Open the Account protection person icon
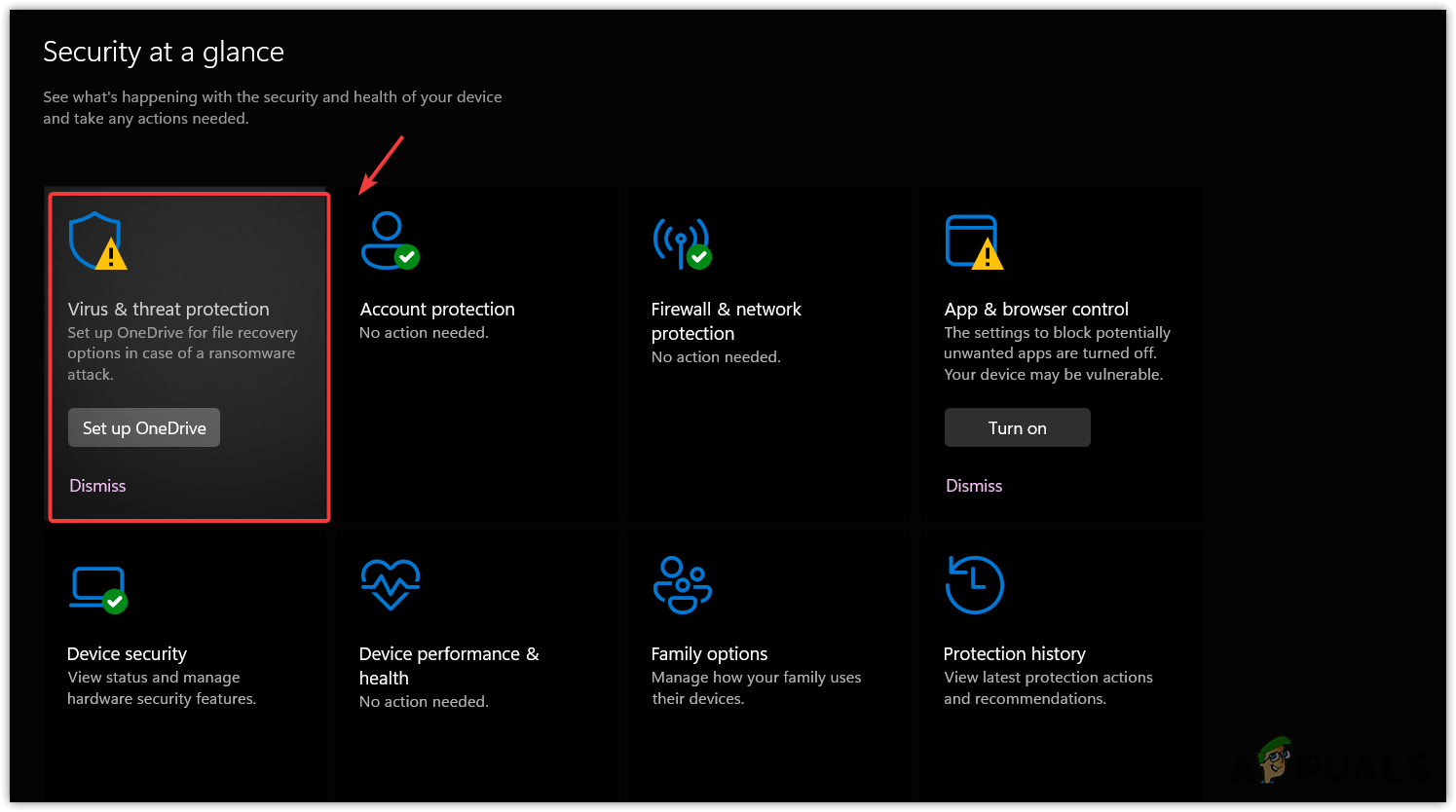The image size is (1456, 812). (388, 240)
